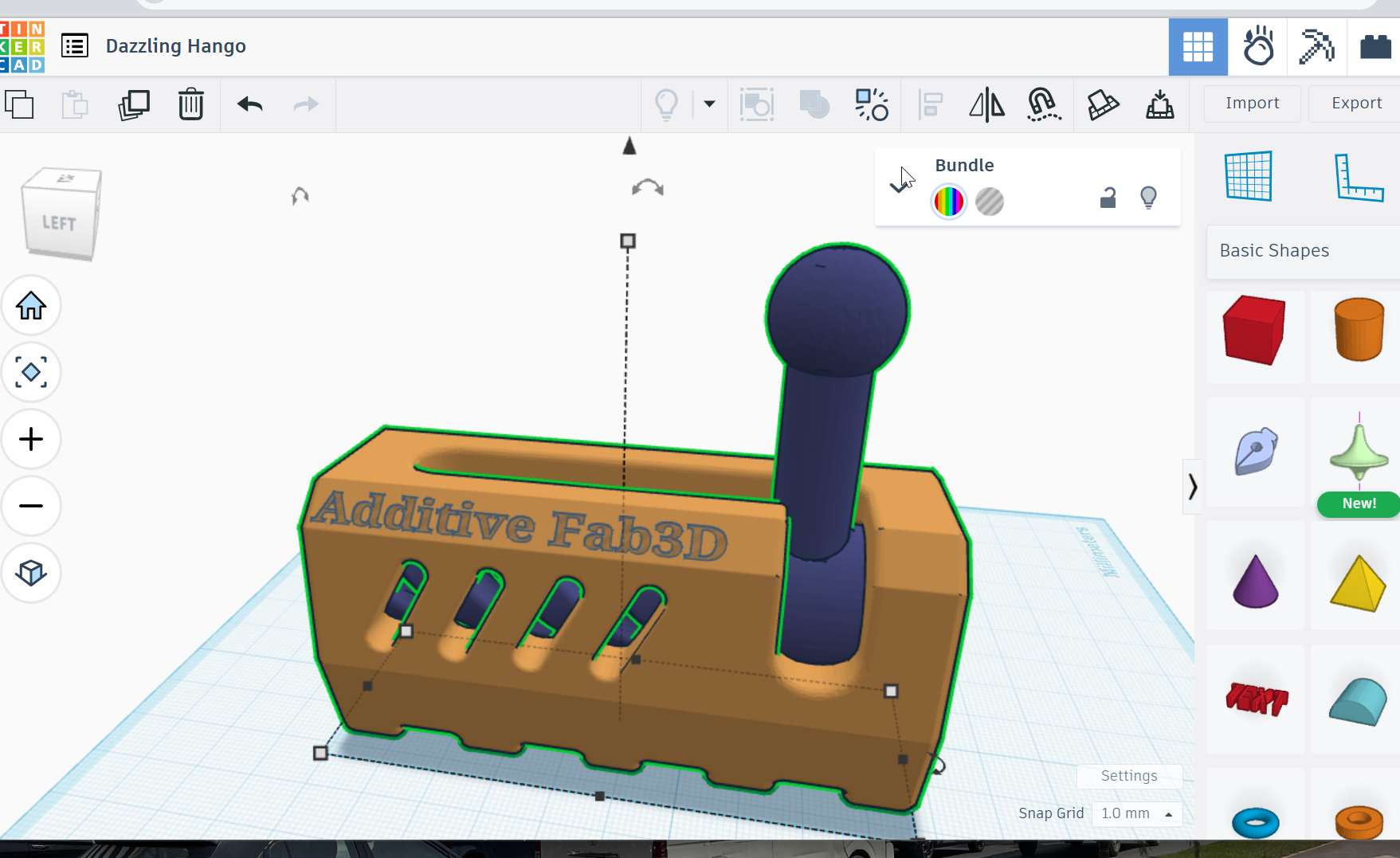Undo the last action
This screenshot has height=858, width=1400.
250,104
